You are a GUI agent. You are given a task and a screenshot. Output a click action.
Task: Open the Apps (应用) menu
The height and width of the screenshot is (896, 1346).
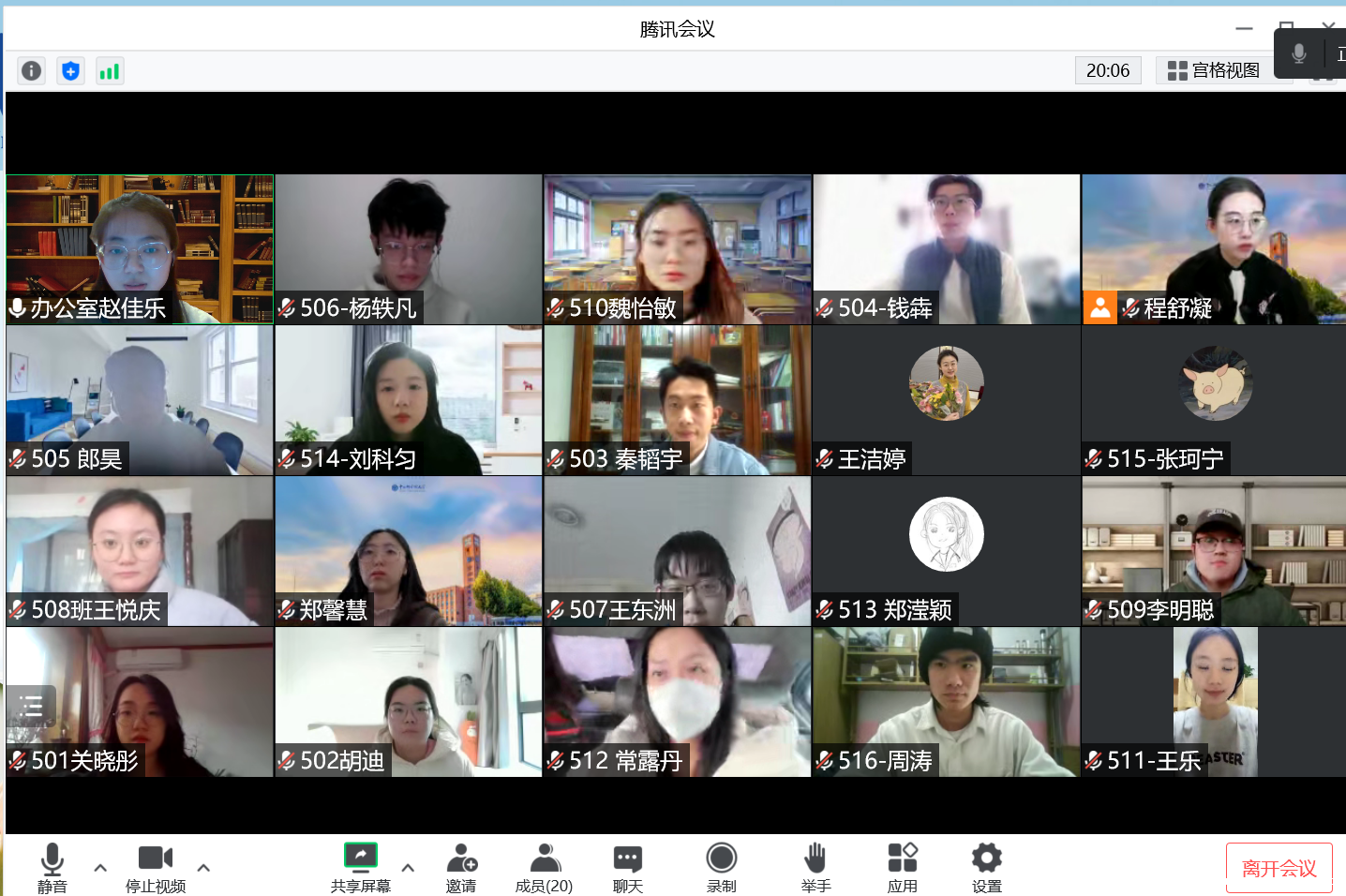902,868
